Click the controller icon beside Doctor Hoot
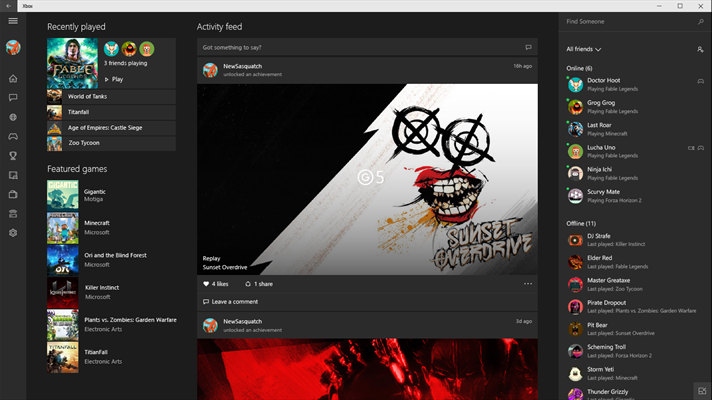The image size is (712, 400). [x=701, y=81]
